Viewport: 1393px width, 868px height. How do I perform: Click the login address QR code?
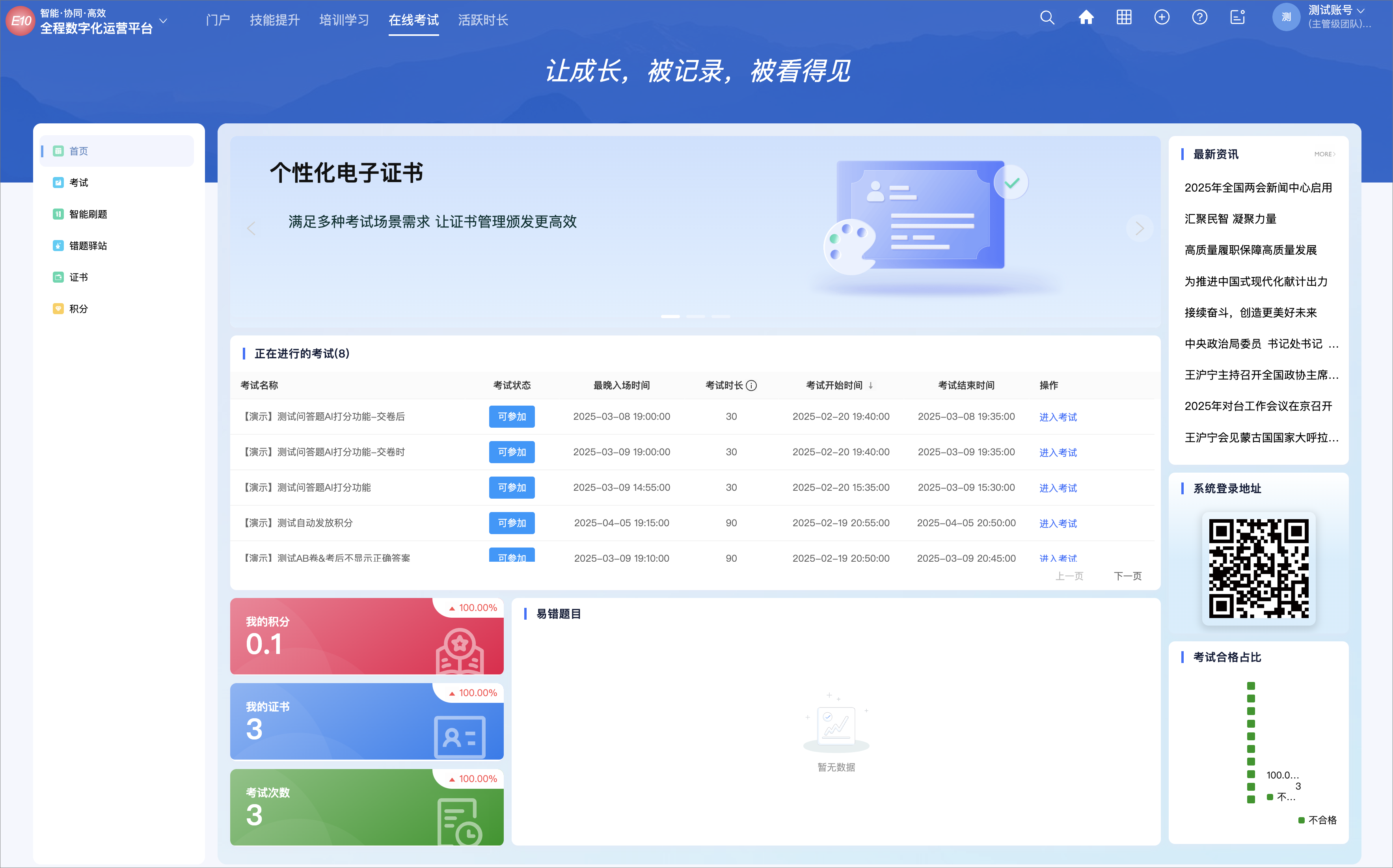point(1259,568)
